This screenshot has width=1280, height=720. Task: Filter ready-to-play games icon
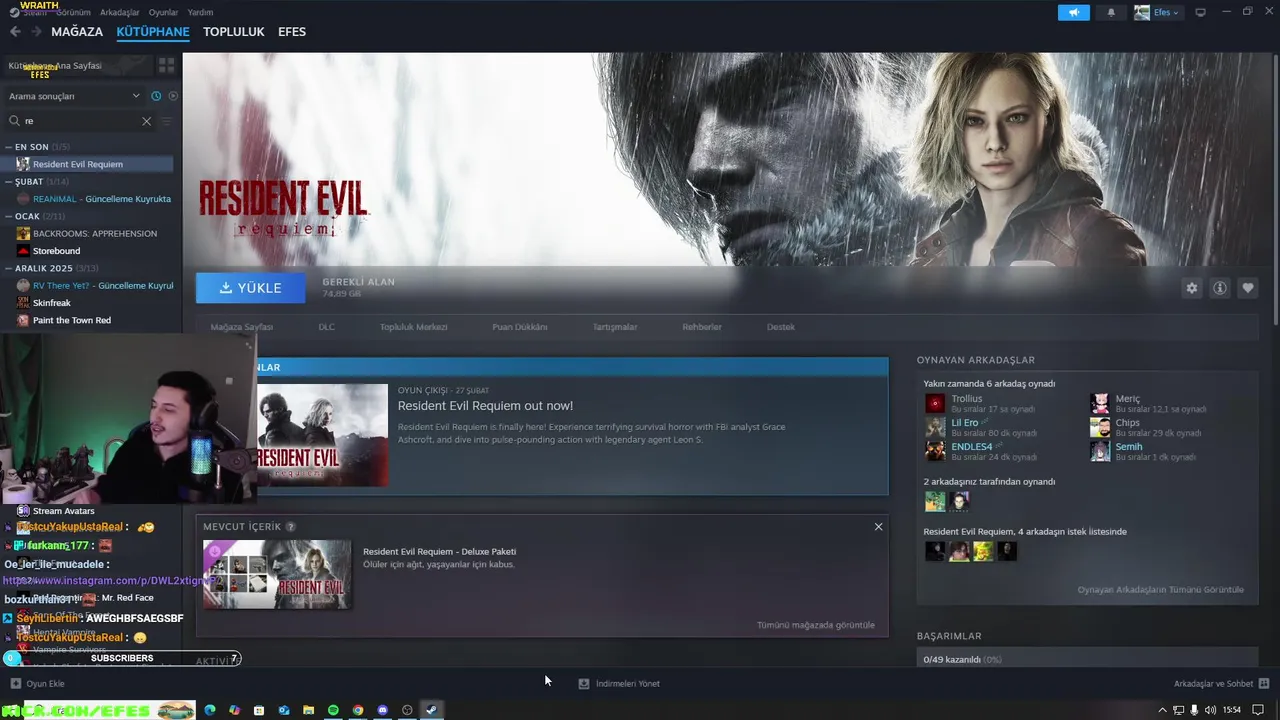[173, 96]
